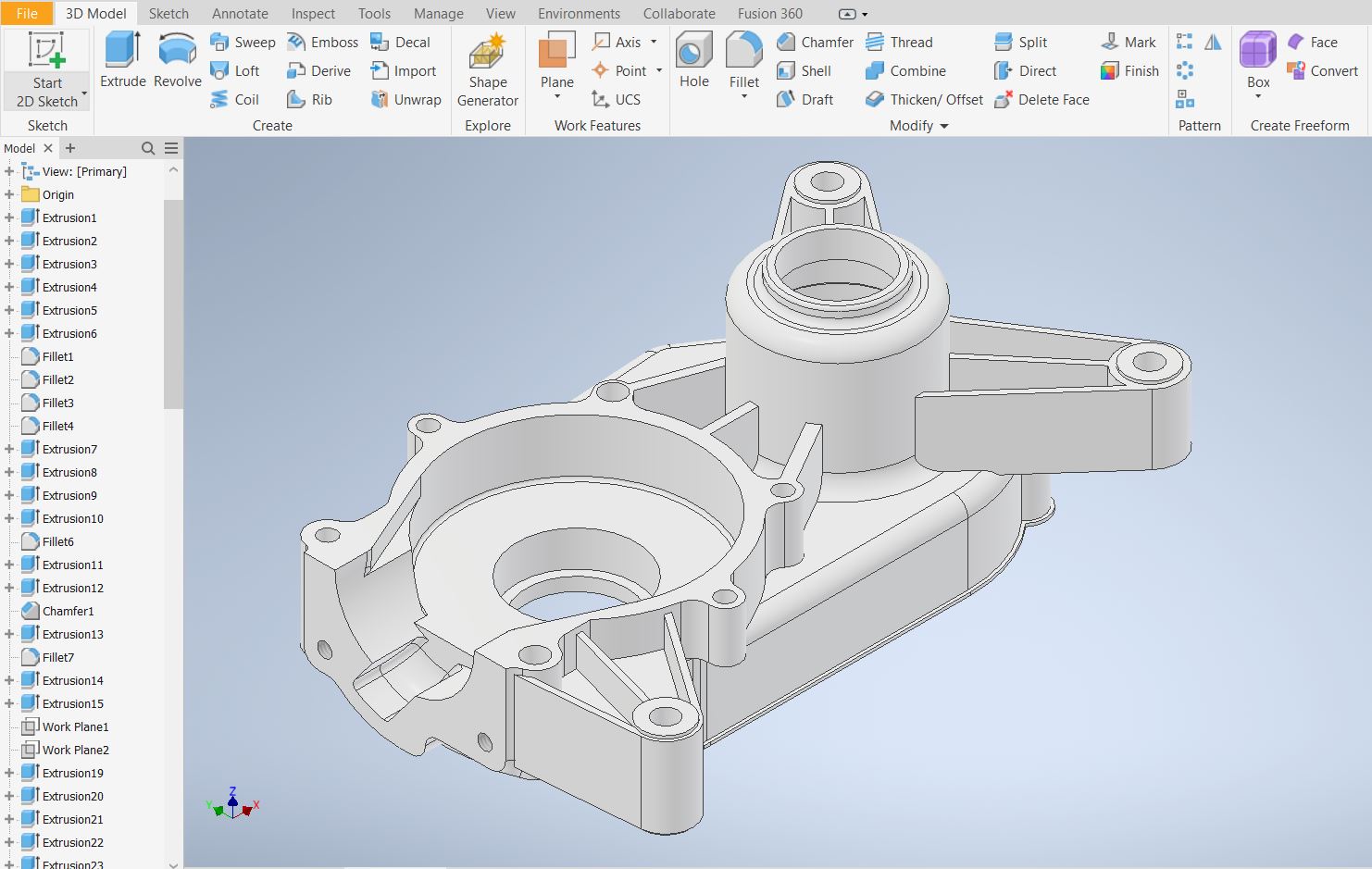Select the Thread tool
The height and width of the screenshot is (869, 1372).
[x=899, y=43]
